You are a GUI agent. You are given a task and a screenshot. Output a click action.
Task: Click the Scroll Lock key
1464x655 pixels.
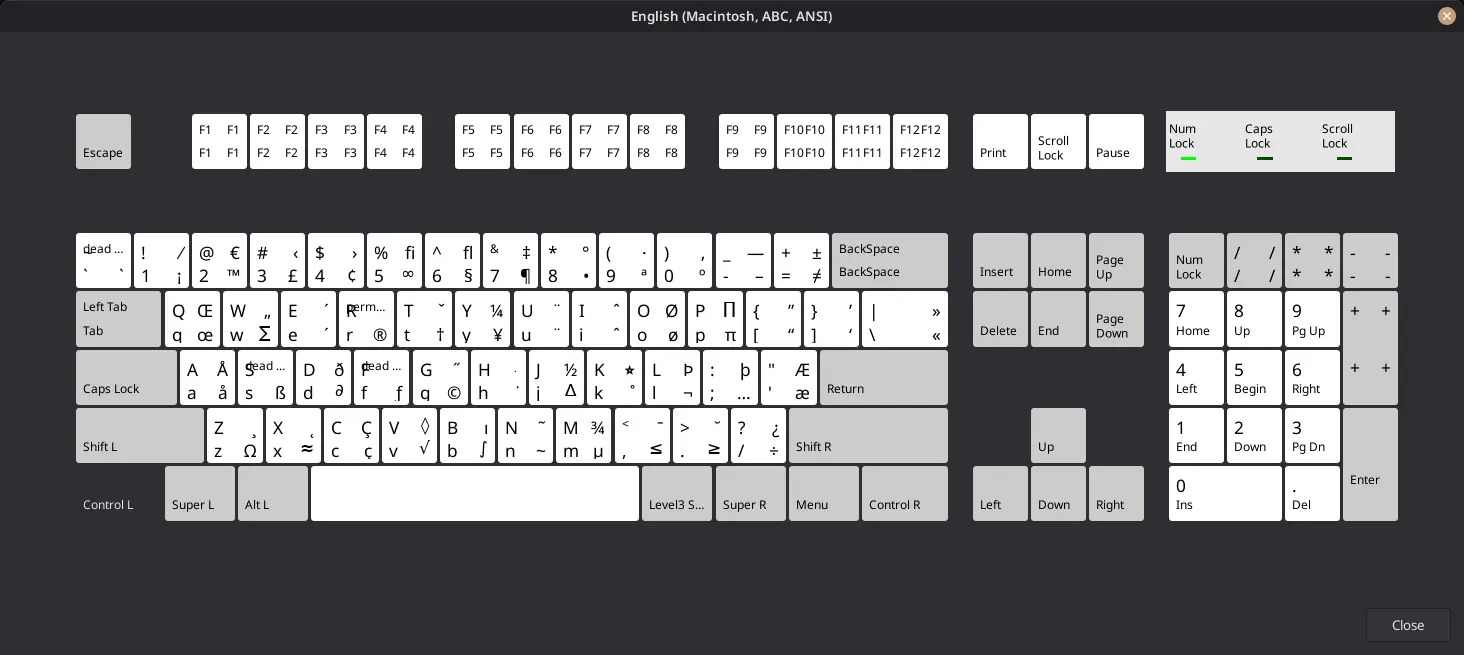[x=1058, y=141]
